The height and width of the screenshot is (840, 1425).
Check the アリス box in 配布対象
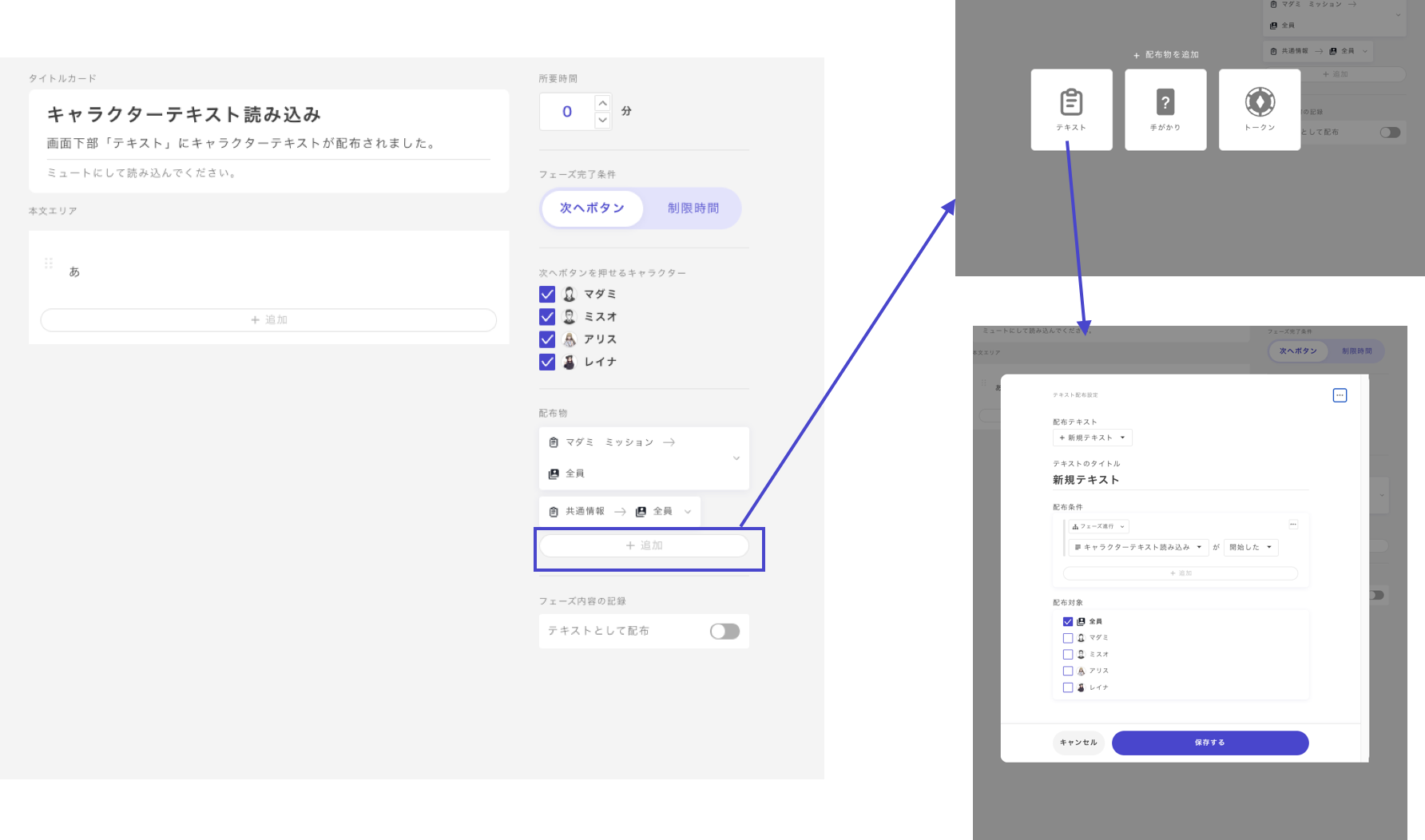coord(1068,672)
